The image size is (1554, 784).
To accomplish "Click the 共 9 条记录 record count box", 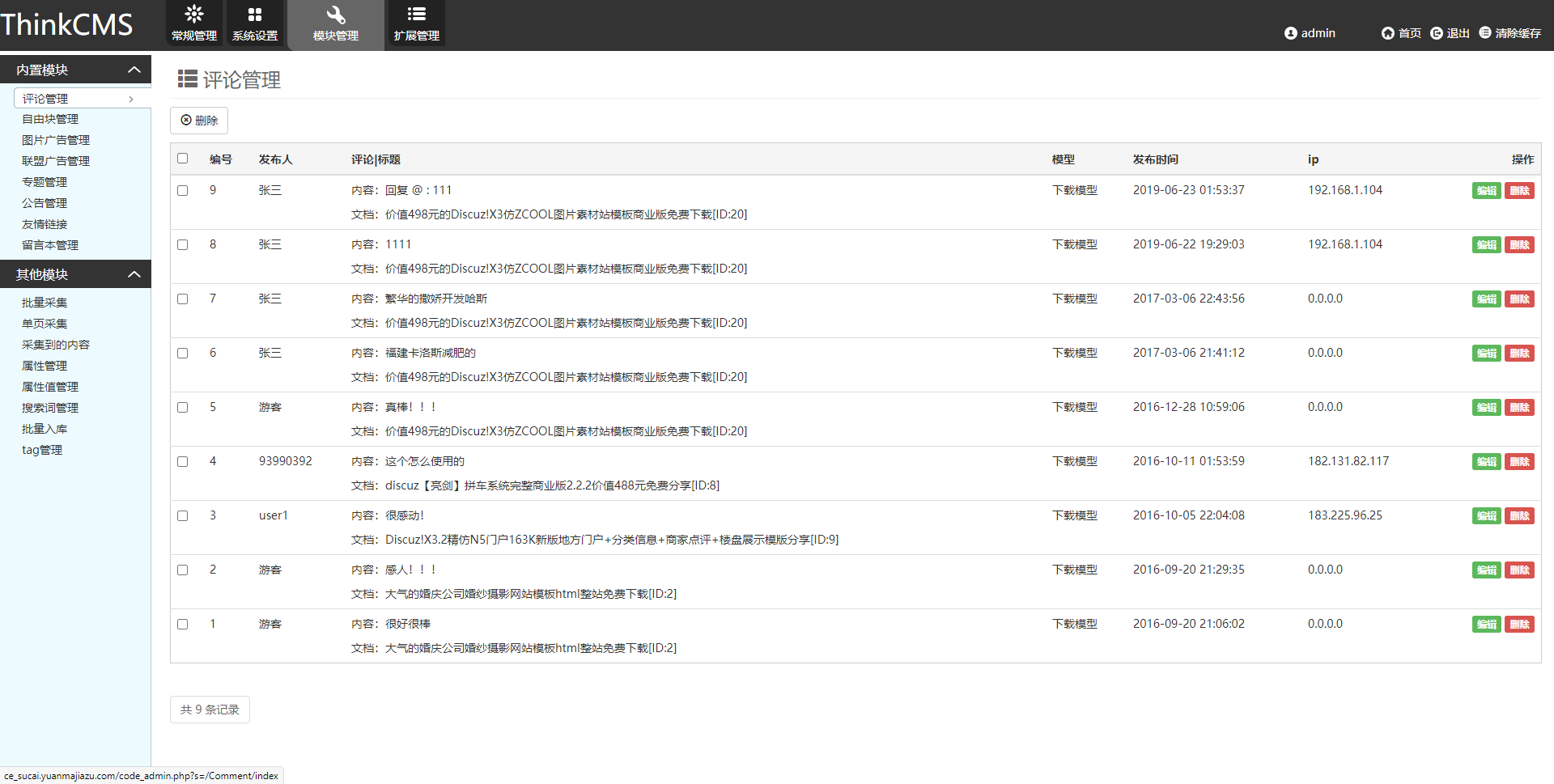I will (x=210, y=710).
